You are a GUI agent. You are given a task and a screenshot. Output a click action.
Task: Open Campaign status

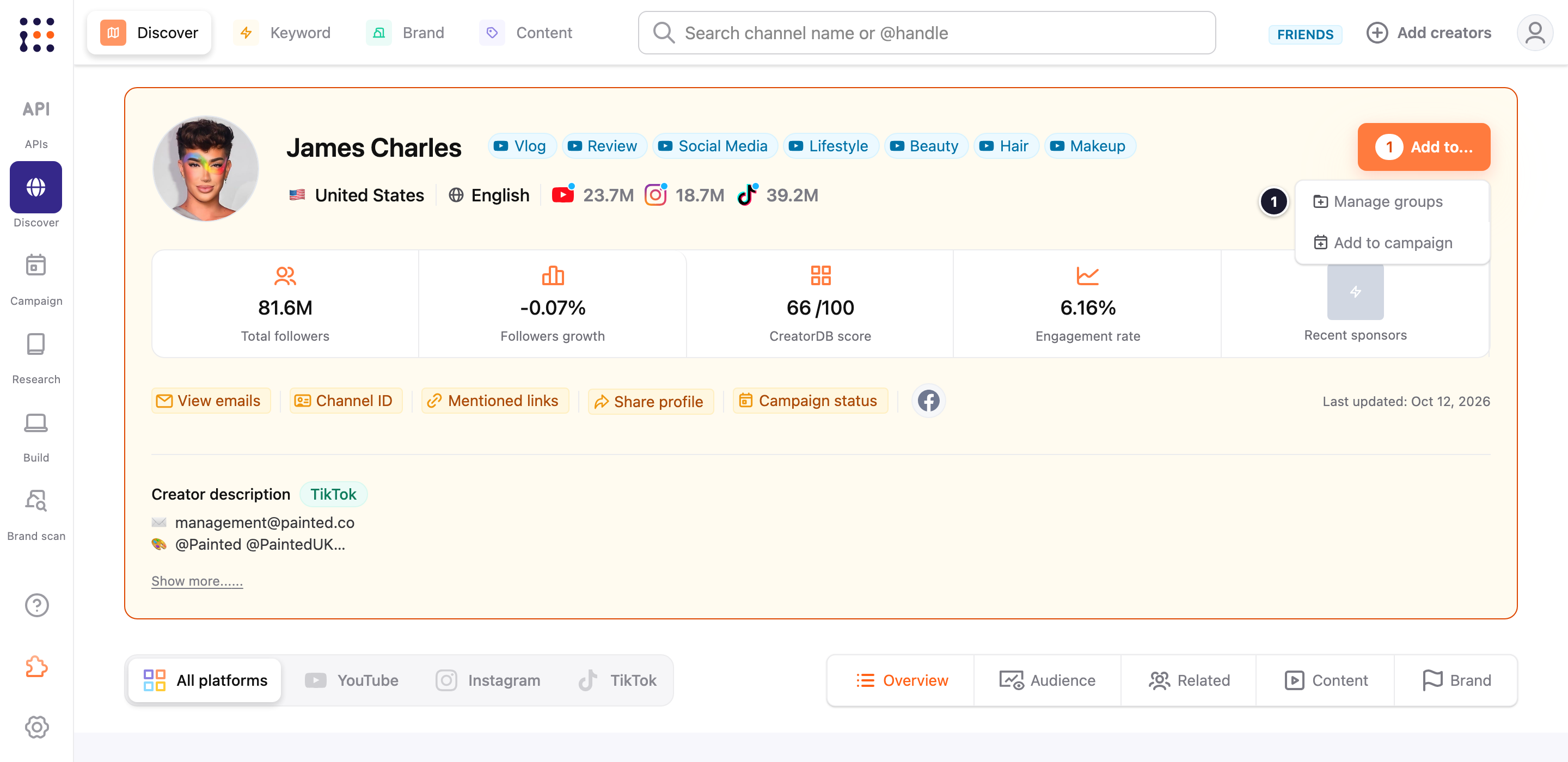(x=810, y=401)
